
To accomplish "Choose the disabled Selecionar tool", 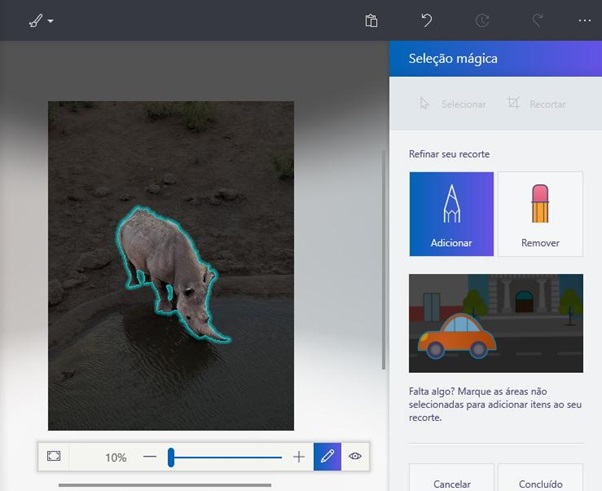I will [x=452, y=104].
